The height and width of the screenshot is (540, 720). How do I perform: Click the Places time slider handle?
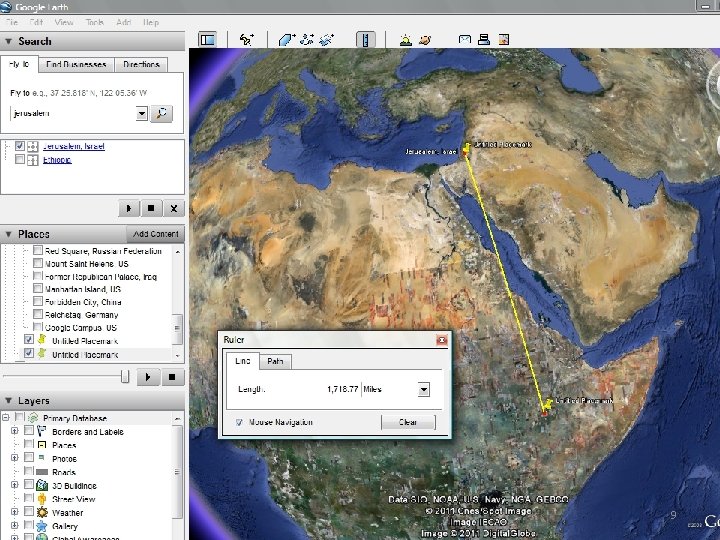[125, 377]
